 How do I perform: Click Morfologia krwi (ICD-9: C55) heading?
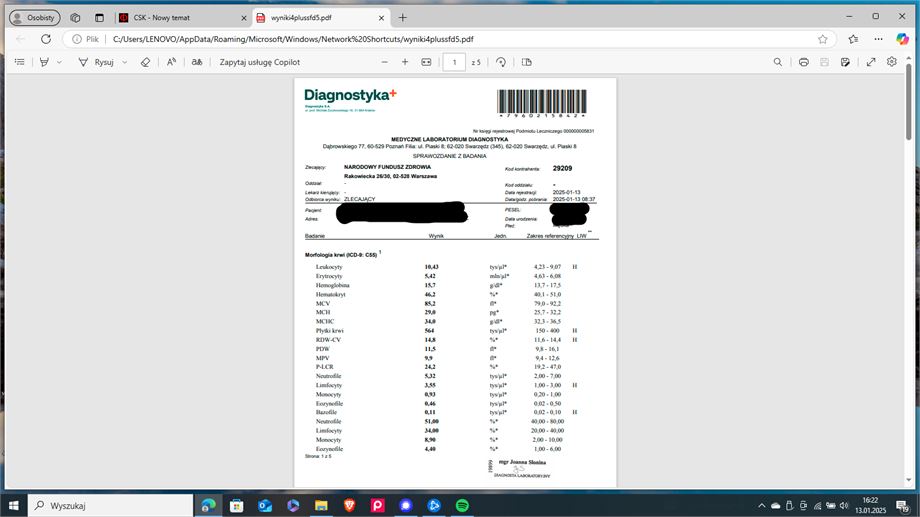(341, 255)
